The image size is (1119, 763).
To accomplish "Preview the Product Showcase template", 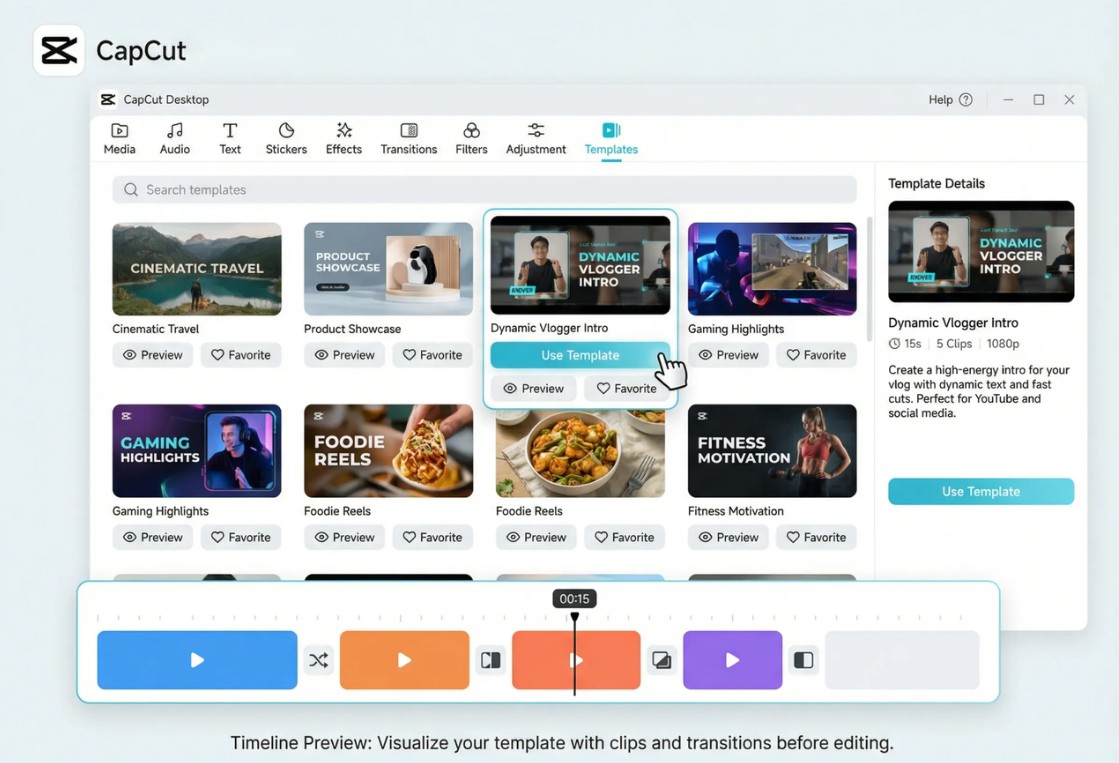I will (345, 355).
